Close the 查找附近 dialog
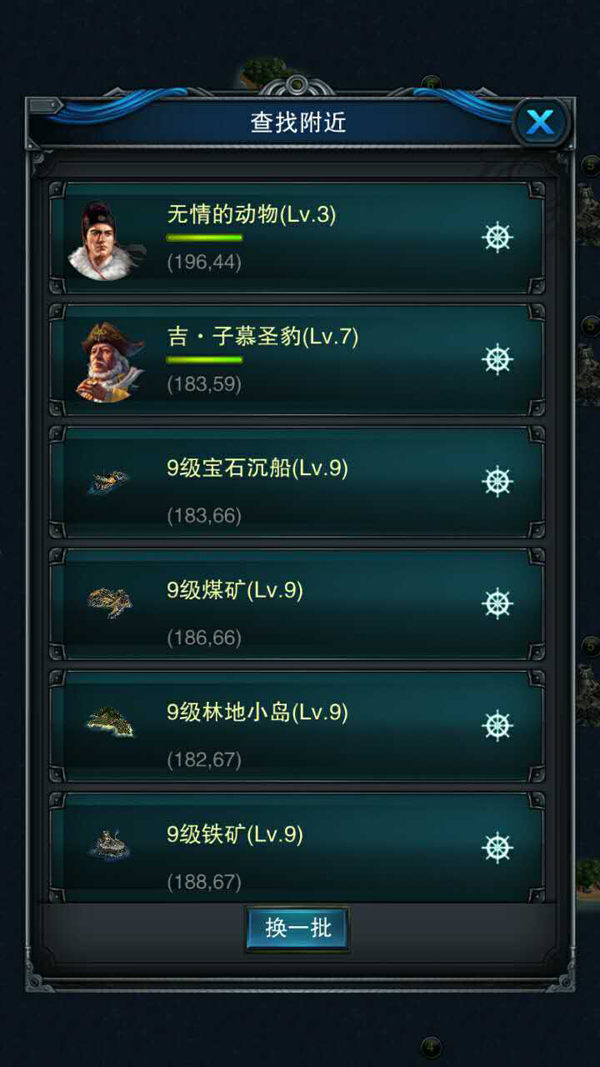Image resolution: width=600 pixels, height=1067 pixels. [x=540, y=122]
